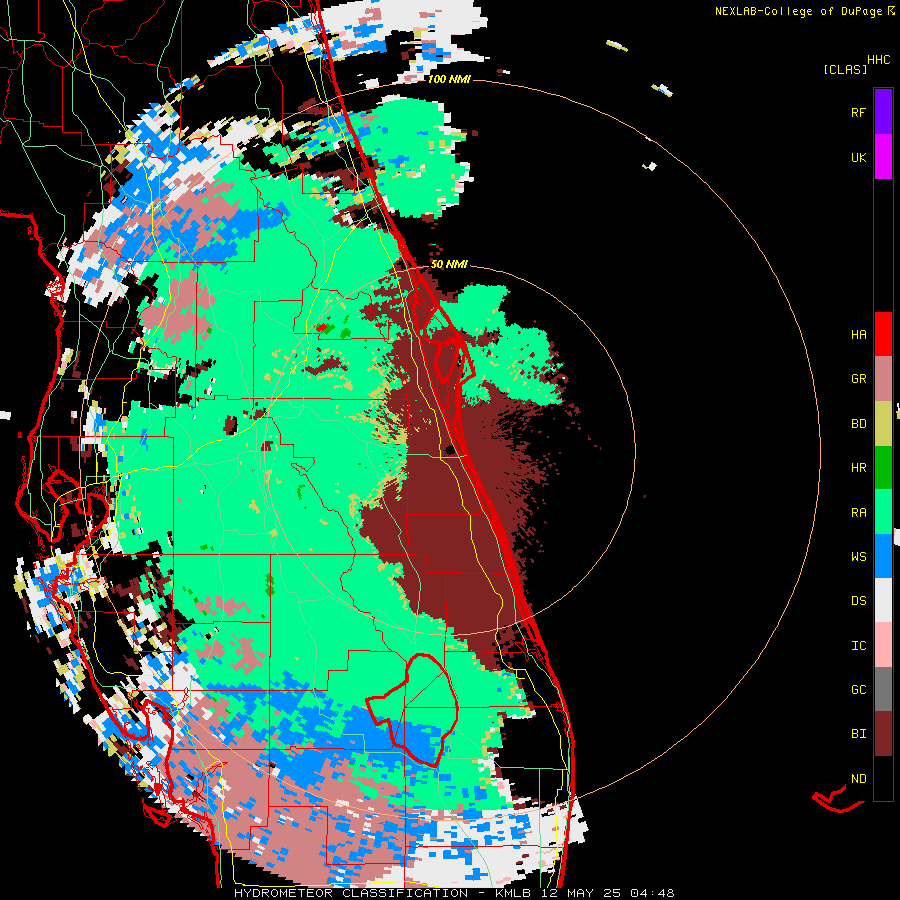Click the 100 NMI range ring label
The image size is (900, 900).
point(449,79)
